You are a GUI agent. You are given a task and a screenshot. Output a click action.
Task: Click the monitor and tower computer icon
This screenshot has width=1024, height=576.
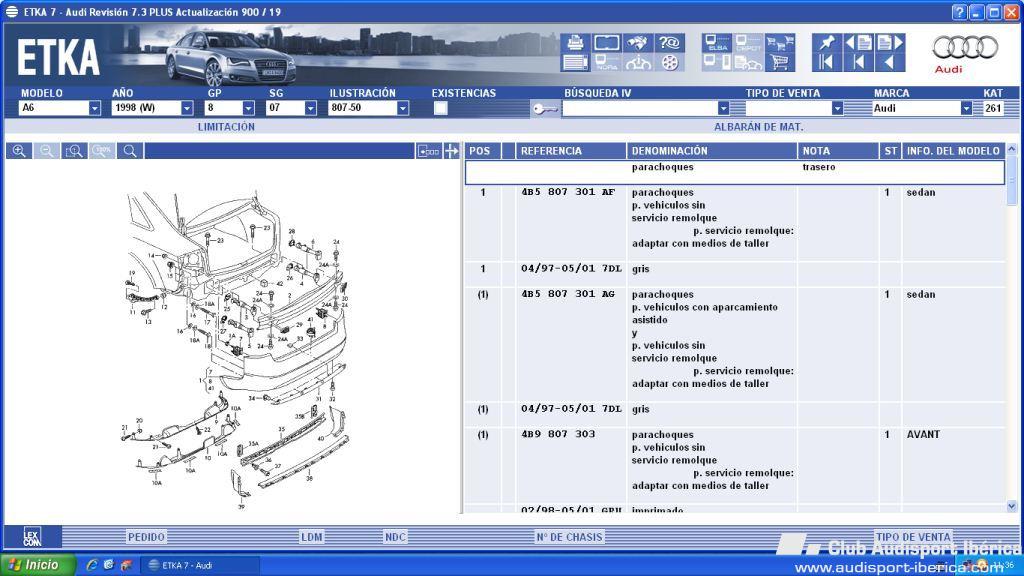click(x=717, y=63)
